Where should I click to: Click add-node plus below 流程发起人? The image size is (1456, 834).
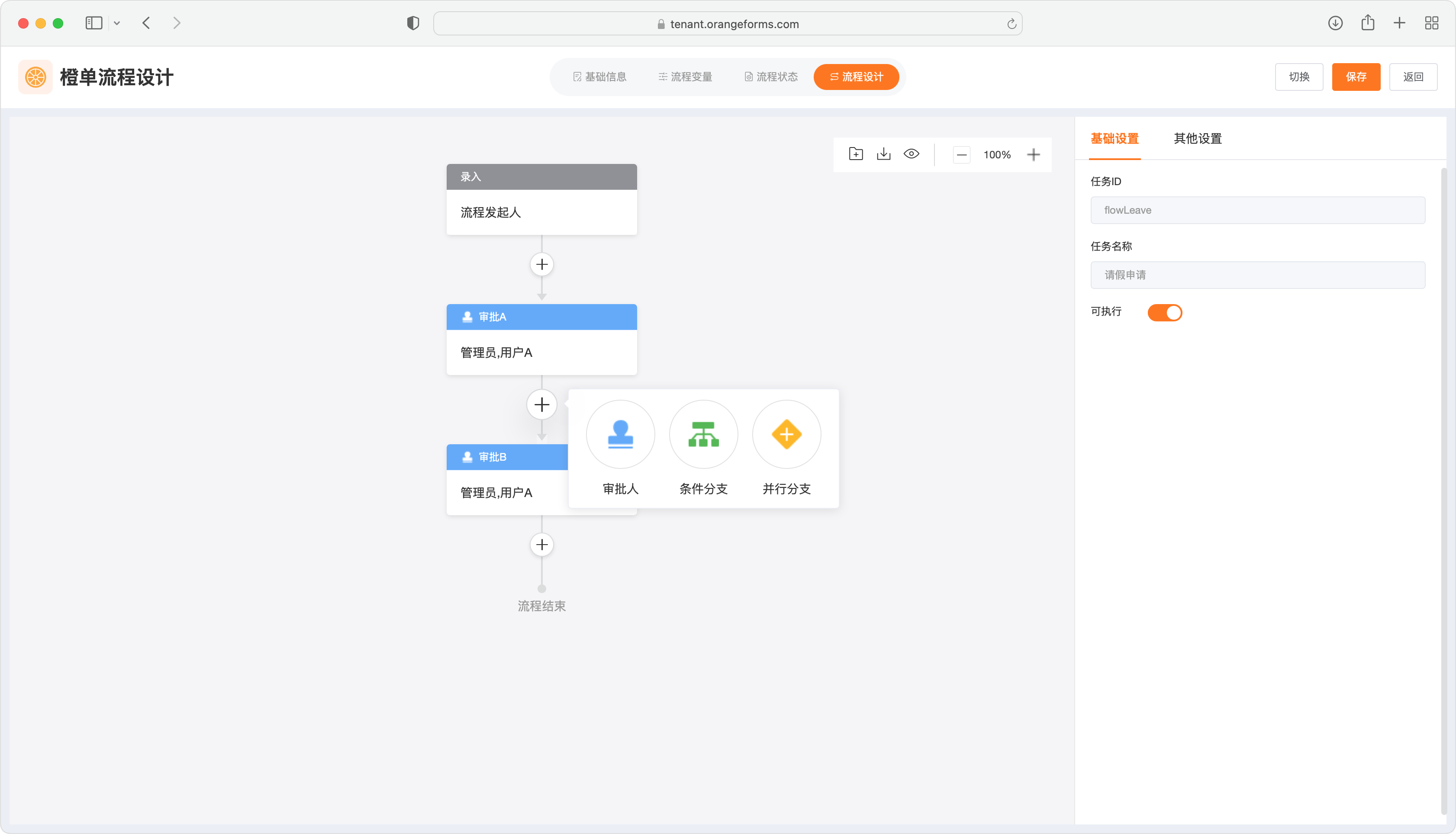[541, 265]
